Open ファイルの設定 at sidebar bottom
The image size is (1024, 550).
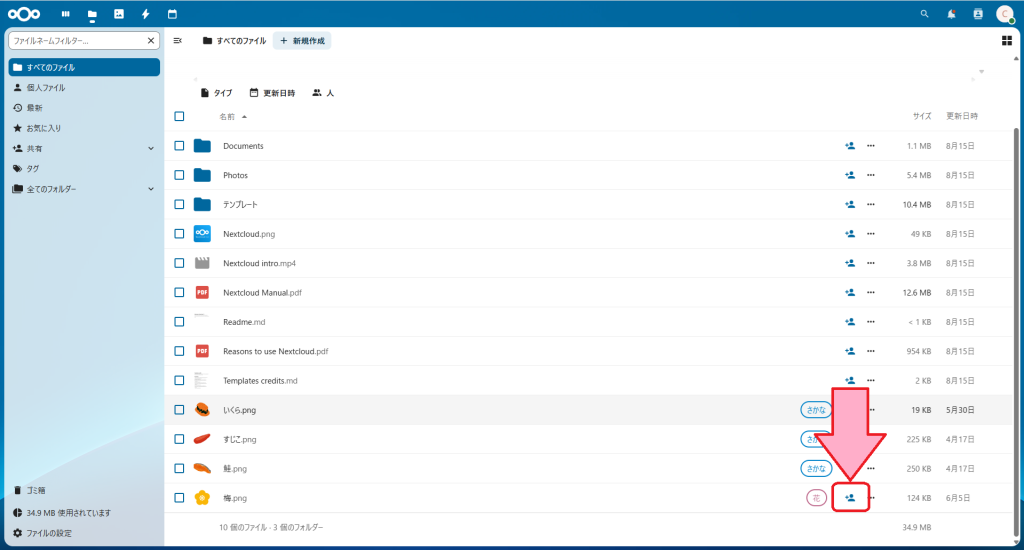pos(48,533)
